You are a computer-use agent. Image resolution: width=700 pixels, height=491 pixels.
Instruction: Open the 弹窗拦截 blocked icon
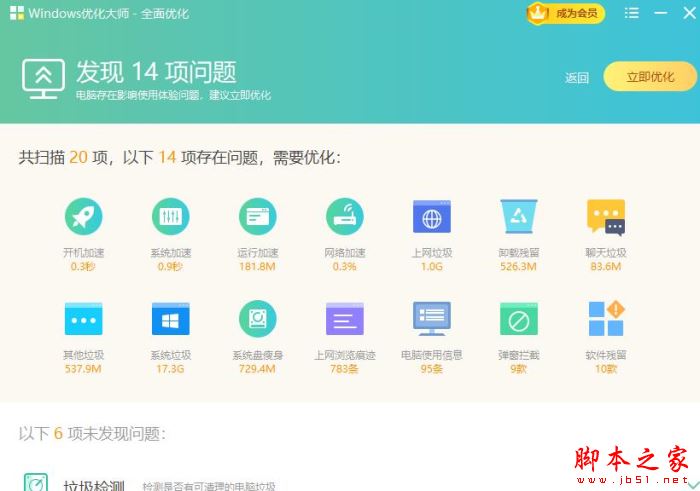click(519, 319)
